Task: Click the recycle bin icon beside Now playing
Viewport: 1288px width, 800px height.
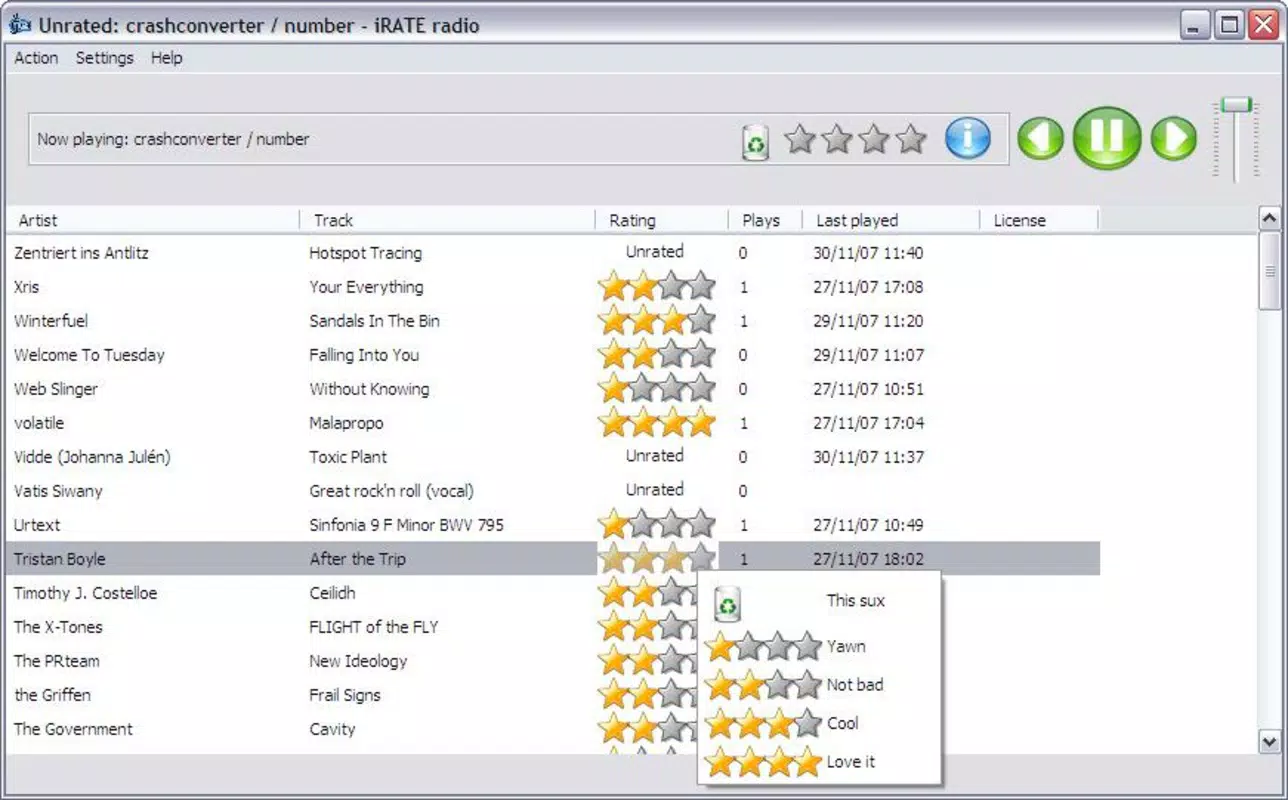Action: pyautogui.click(x=756, y=142)
